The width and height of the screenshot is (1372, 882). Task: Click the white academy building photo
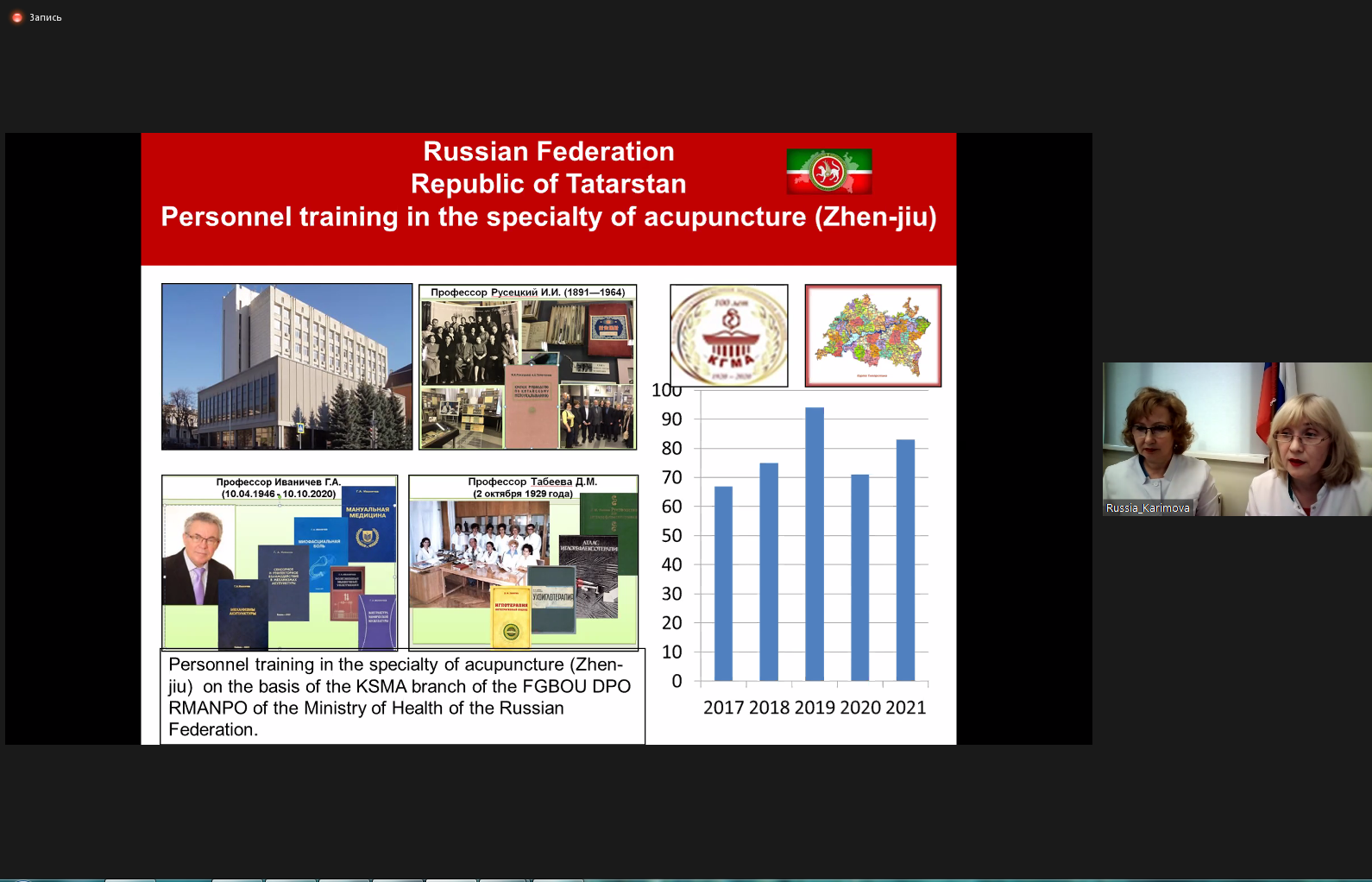click(286, 367)
